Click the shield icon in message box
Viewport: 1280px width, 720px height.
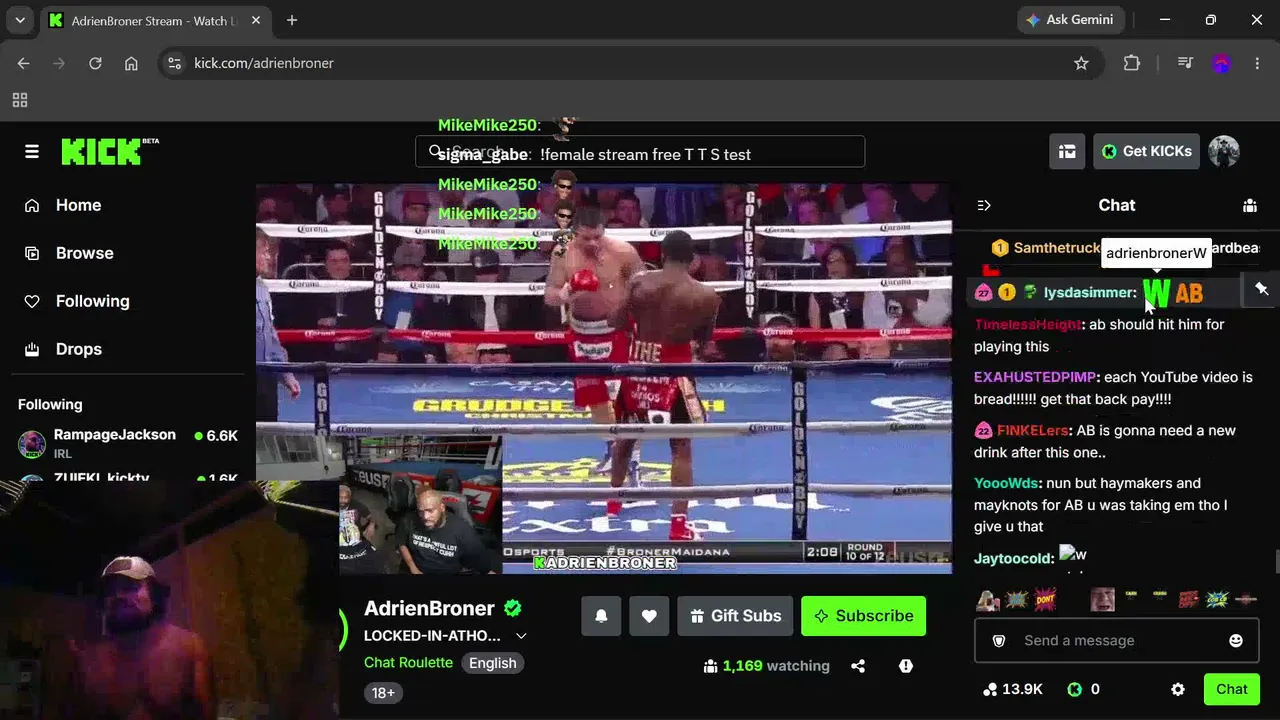[x=998, y=641]
